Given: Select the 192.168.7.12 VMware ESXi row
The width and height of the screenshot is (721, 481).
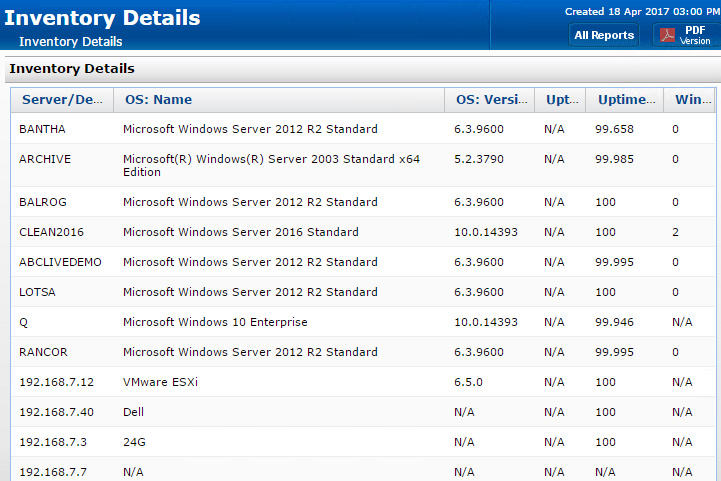Looking at the screenshot, I should (x=56, y=382).
